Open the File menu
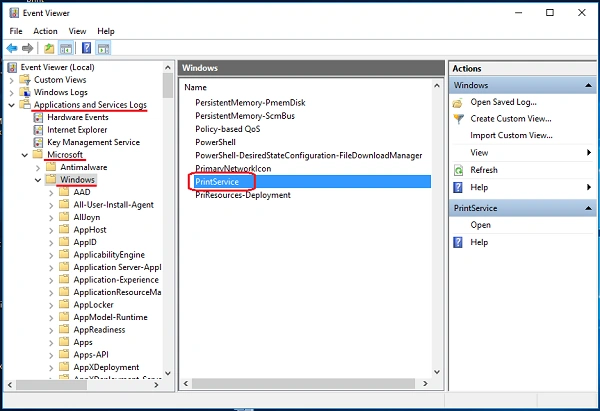The height and width of the screenshot is (411, 600). [x=16, y=31]
